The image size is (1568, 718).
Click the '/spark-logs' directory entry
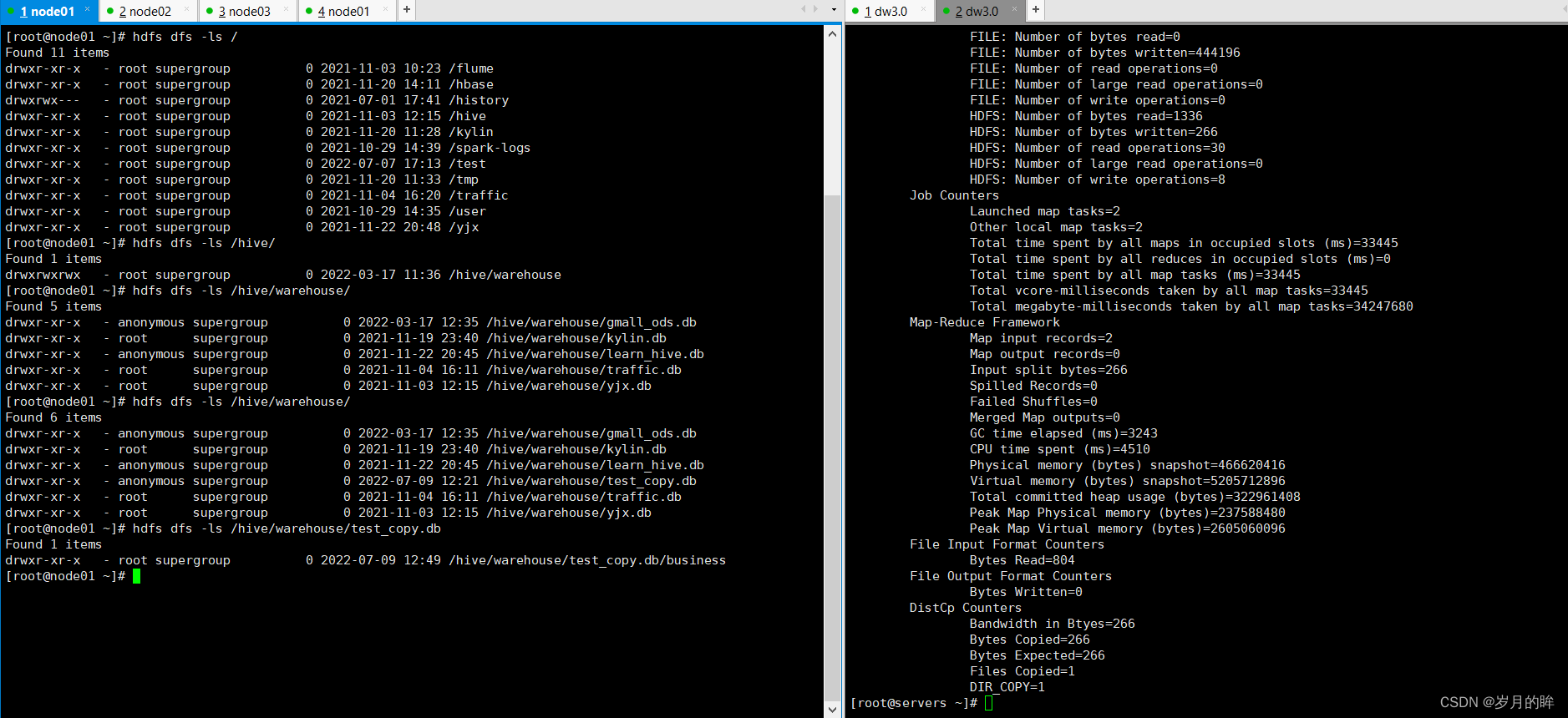[x=490, y=148]
